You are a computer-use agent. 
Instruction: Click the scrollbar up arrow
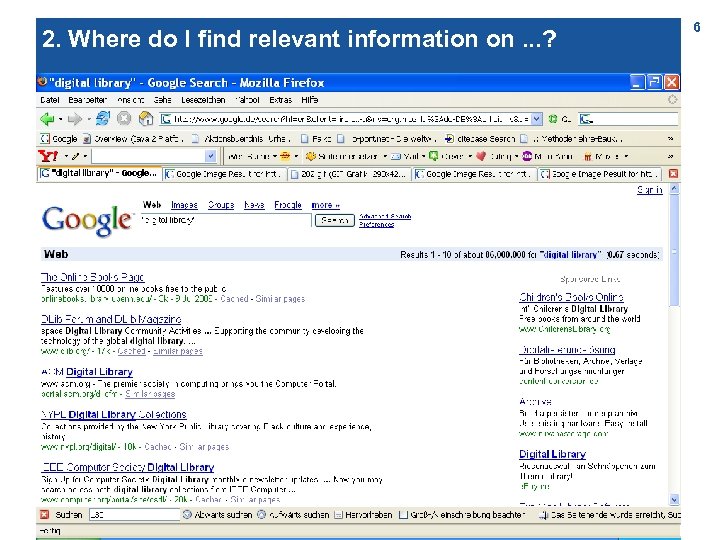(x=674, y=189)
